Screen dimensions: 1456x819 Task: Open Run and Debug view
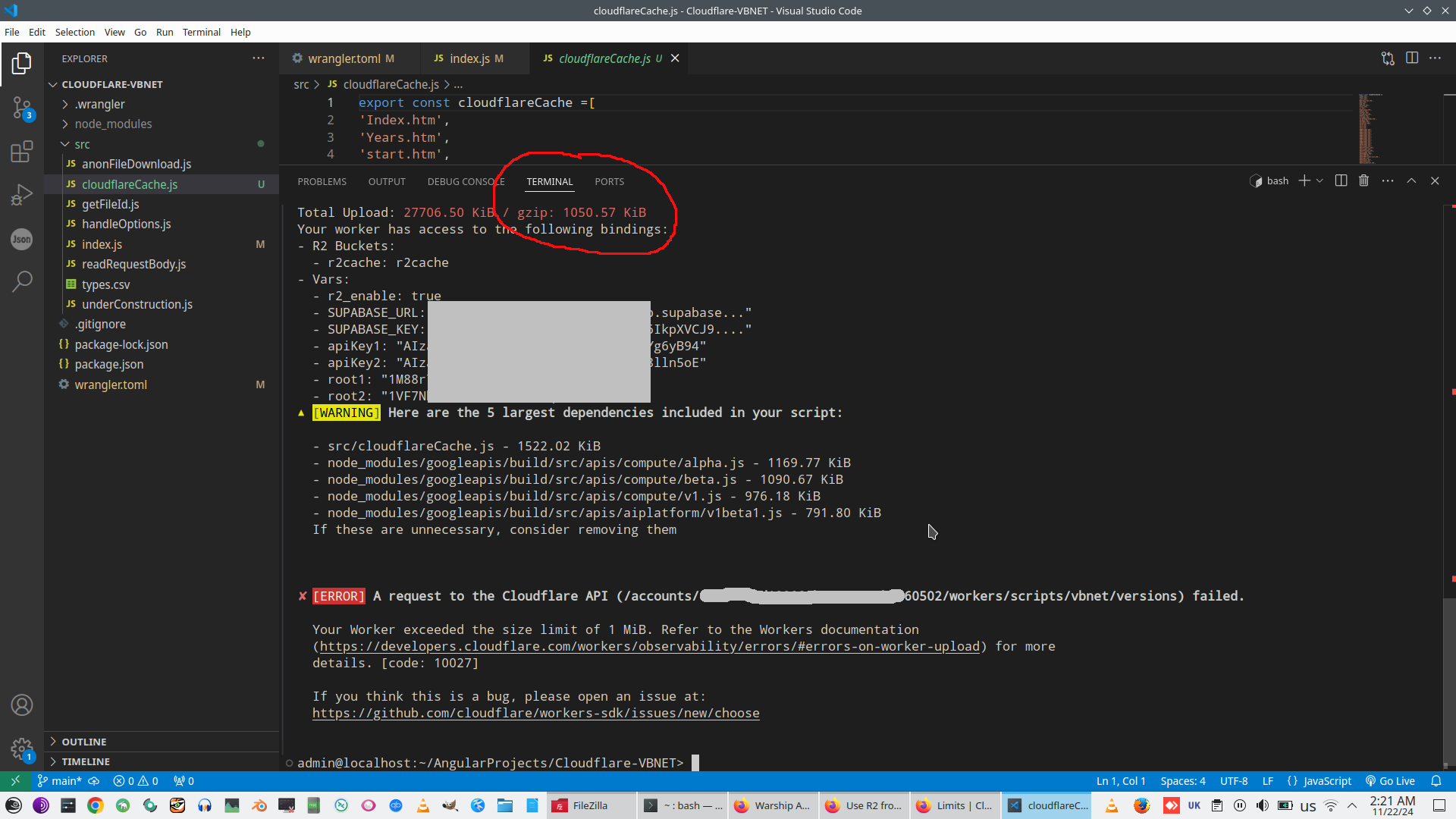pyautogui.click(x=22, y=195)
